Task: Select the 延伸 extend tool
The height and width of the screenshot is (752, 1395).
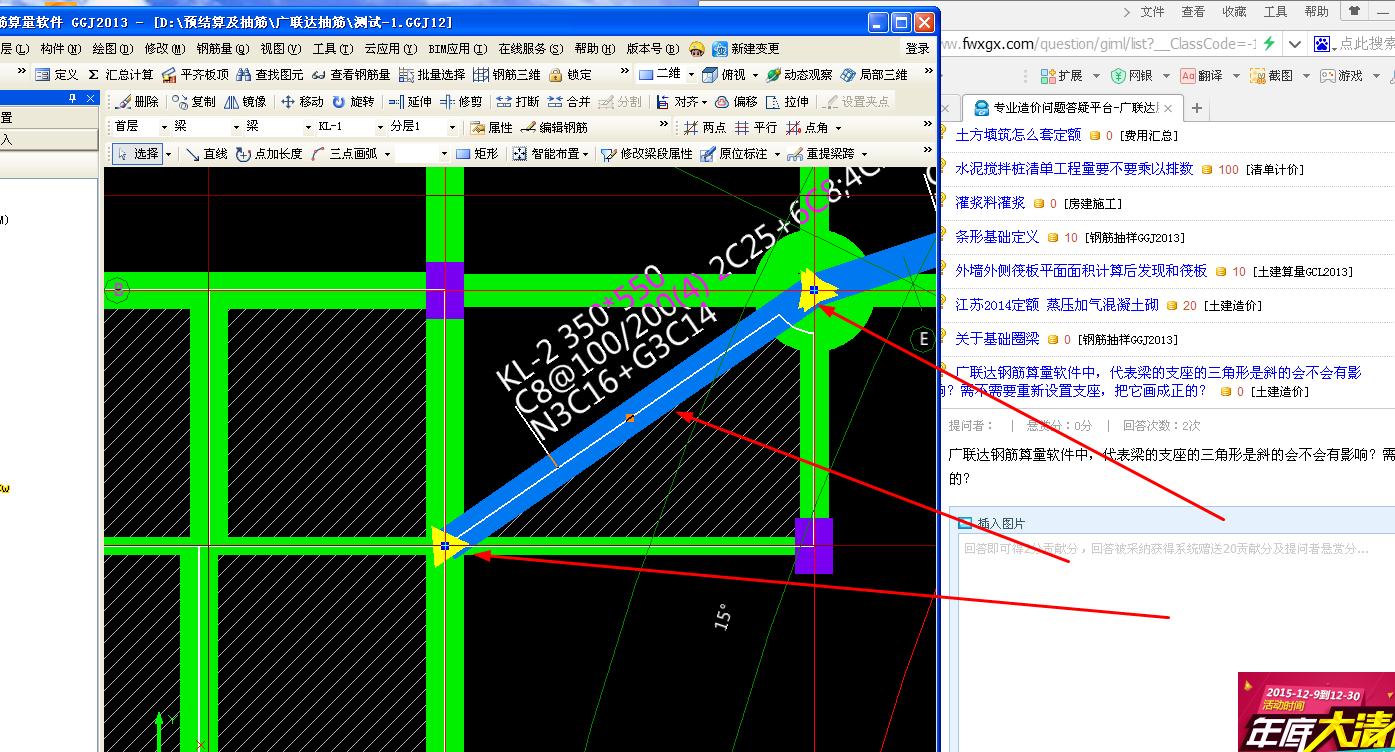Action: 409,102
